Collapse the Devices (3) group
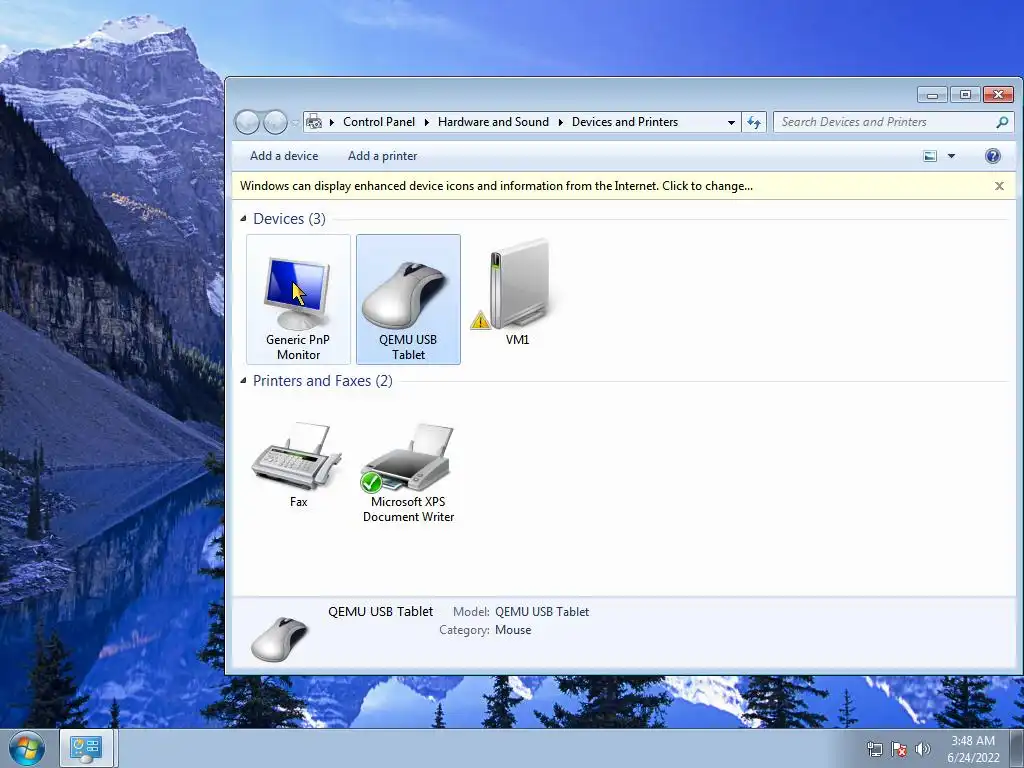The width and height of the screenshot is (1024, 768). (x=243, y=219)
